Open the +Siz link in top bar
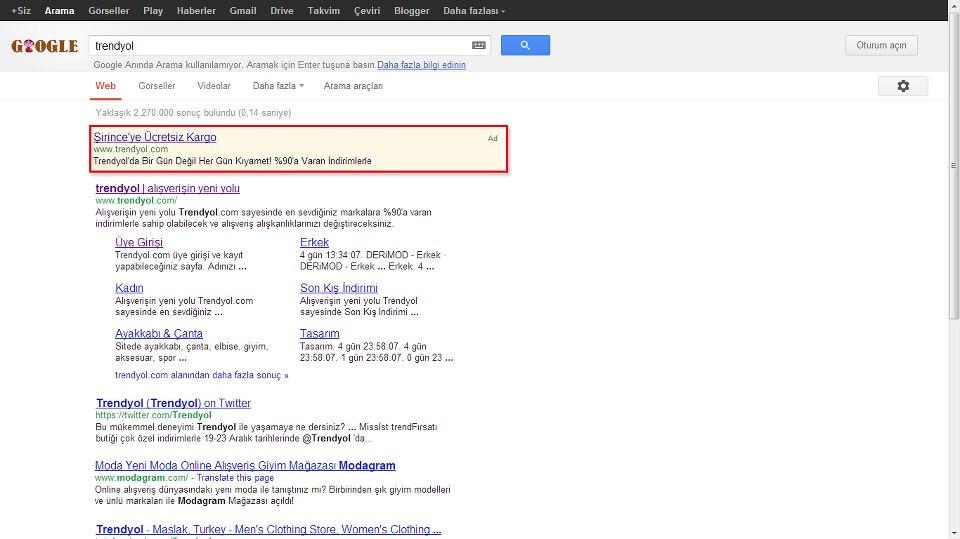The height and width of the screenshot is (539, 960). click(x=21, y=10)
